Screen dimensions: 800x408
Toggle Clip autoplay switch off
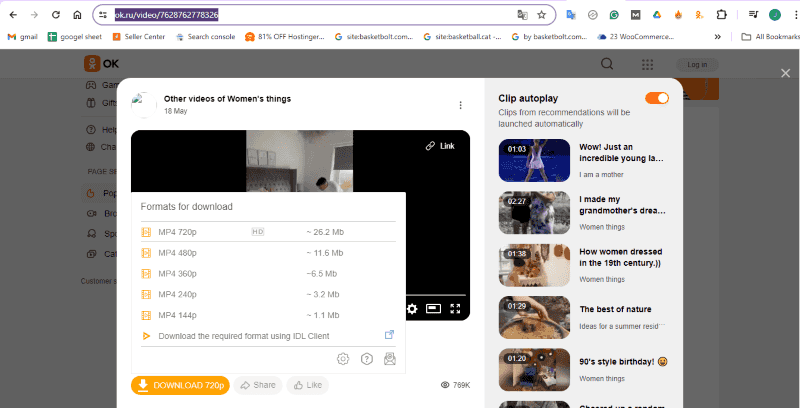click(657, 98)
